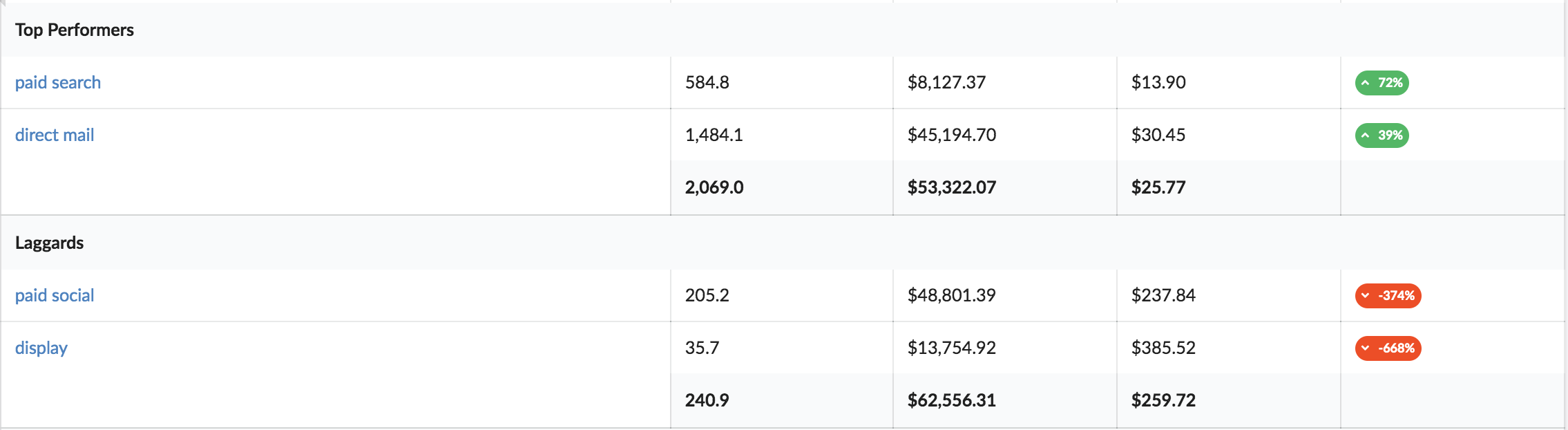
Task: Click the 240.9 laggards total value
Action: tap(707, 400)
